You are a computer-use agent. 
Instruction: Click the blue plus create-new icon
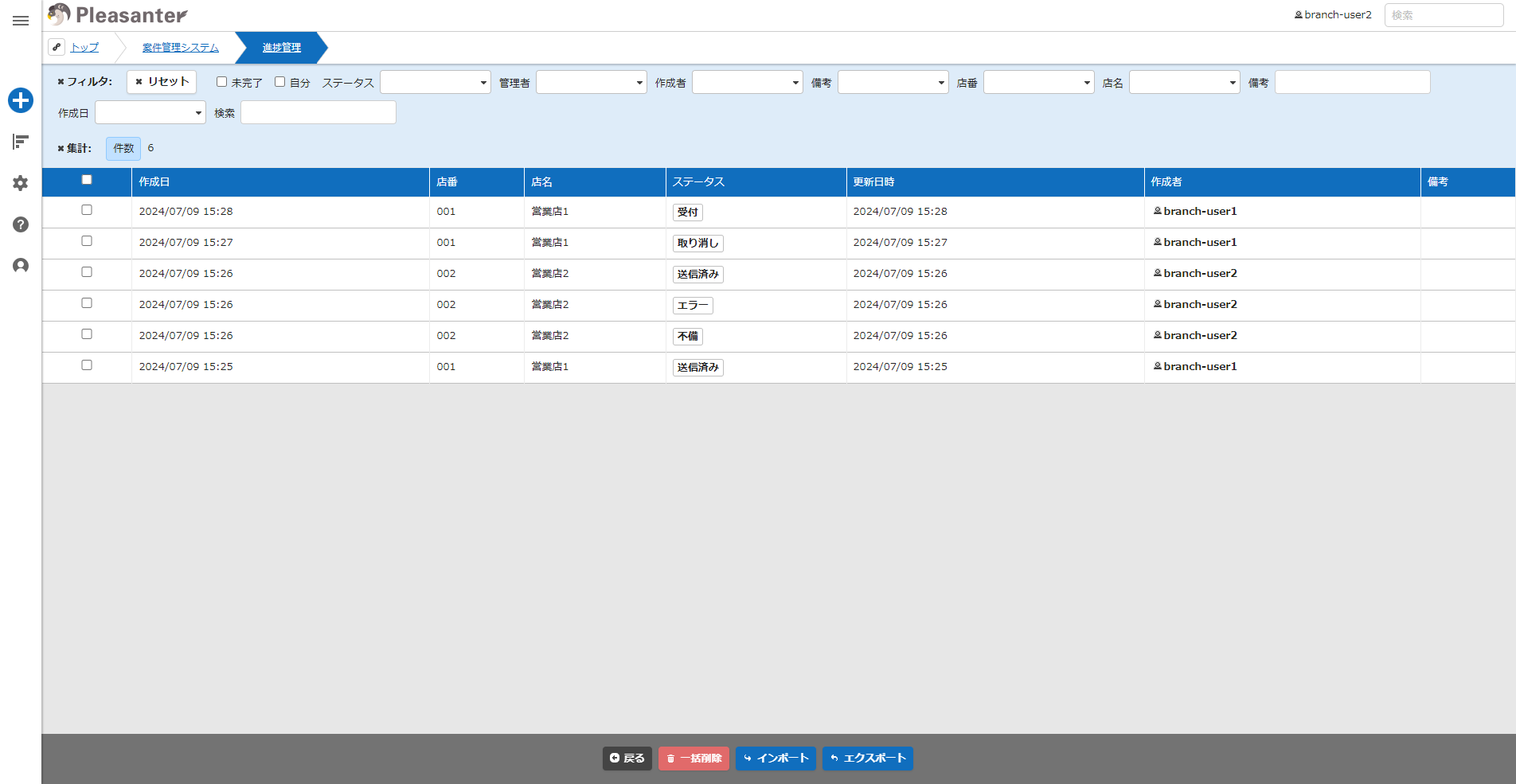coord(21,100)
